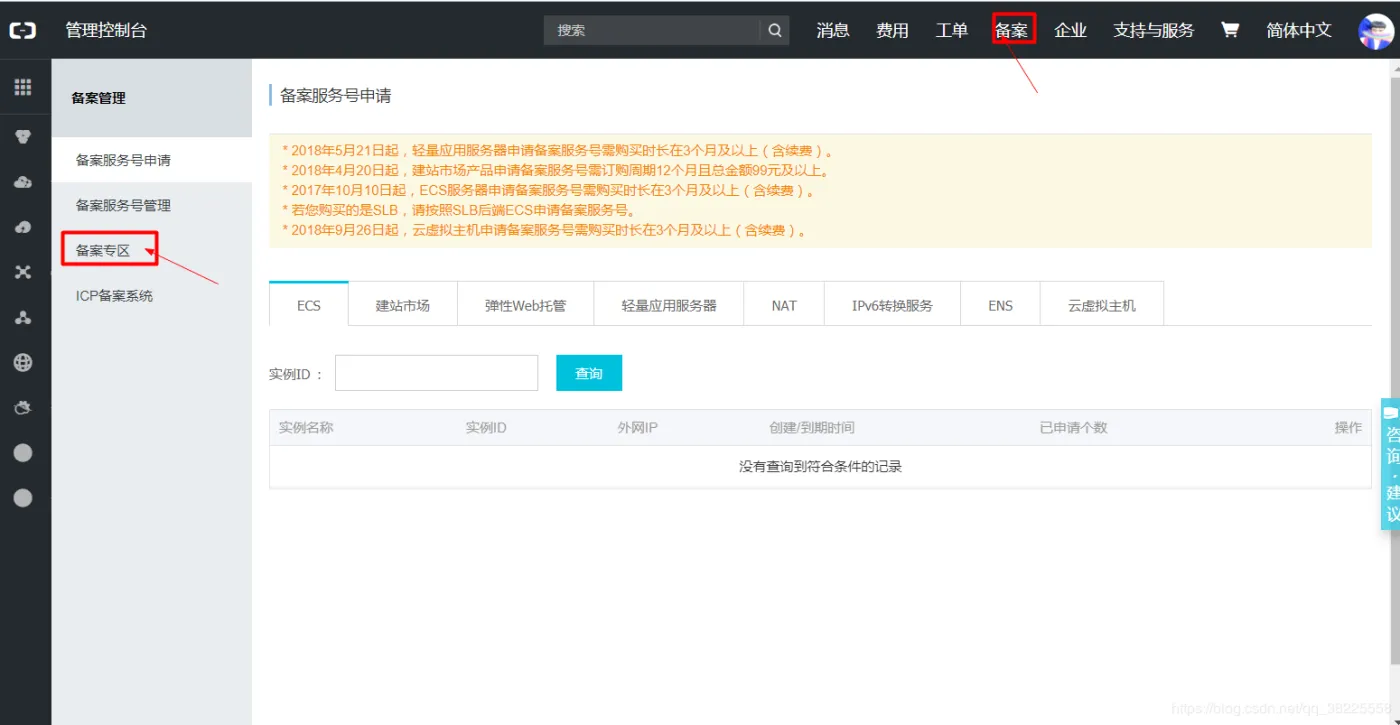Open the 消息 menu
Screen dimensions: 1400x725
coord(833,30)
